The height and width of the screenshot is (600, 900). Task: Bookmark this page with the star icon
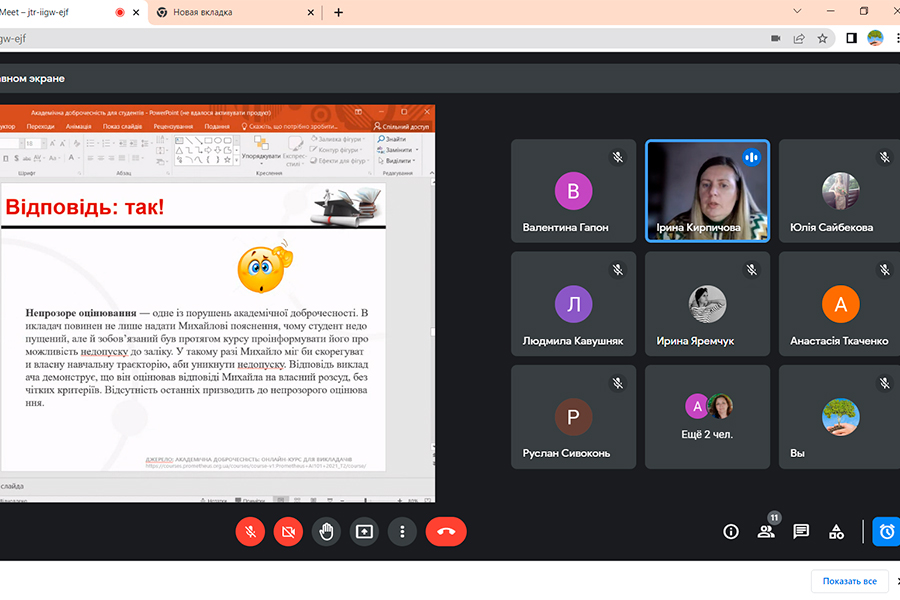(823, 38)
